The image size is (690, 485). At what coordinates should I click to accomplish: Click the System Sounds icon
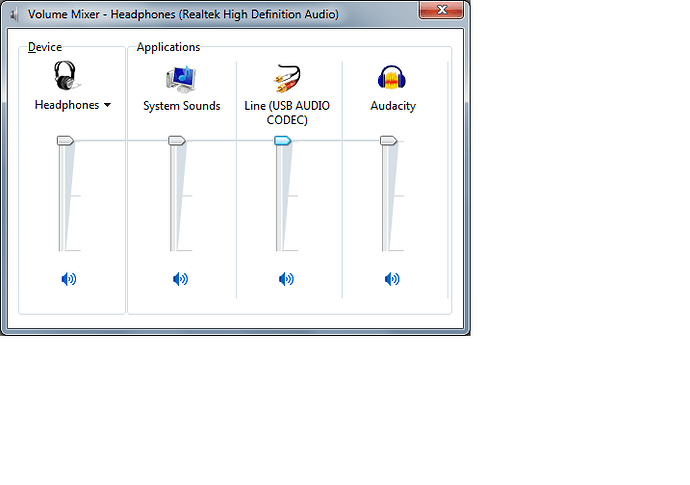point(181,79)
